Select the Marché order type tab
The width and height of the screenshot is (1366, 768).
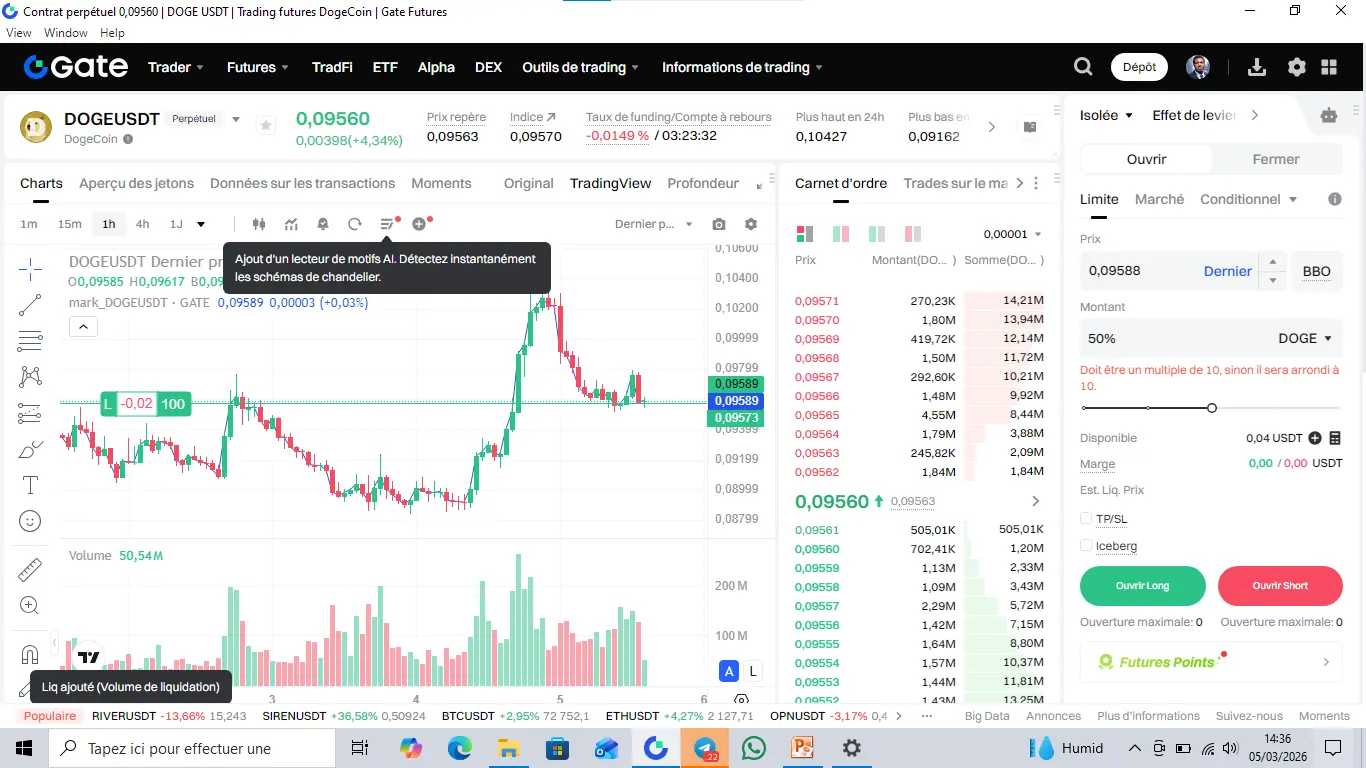click(x=1159, y=199)
